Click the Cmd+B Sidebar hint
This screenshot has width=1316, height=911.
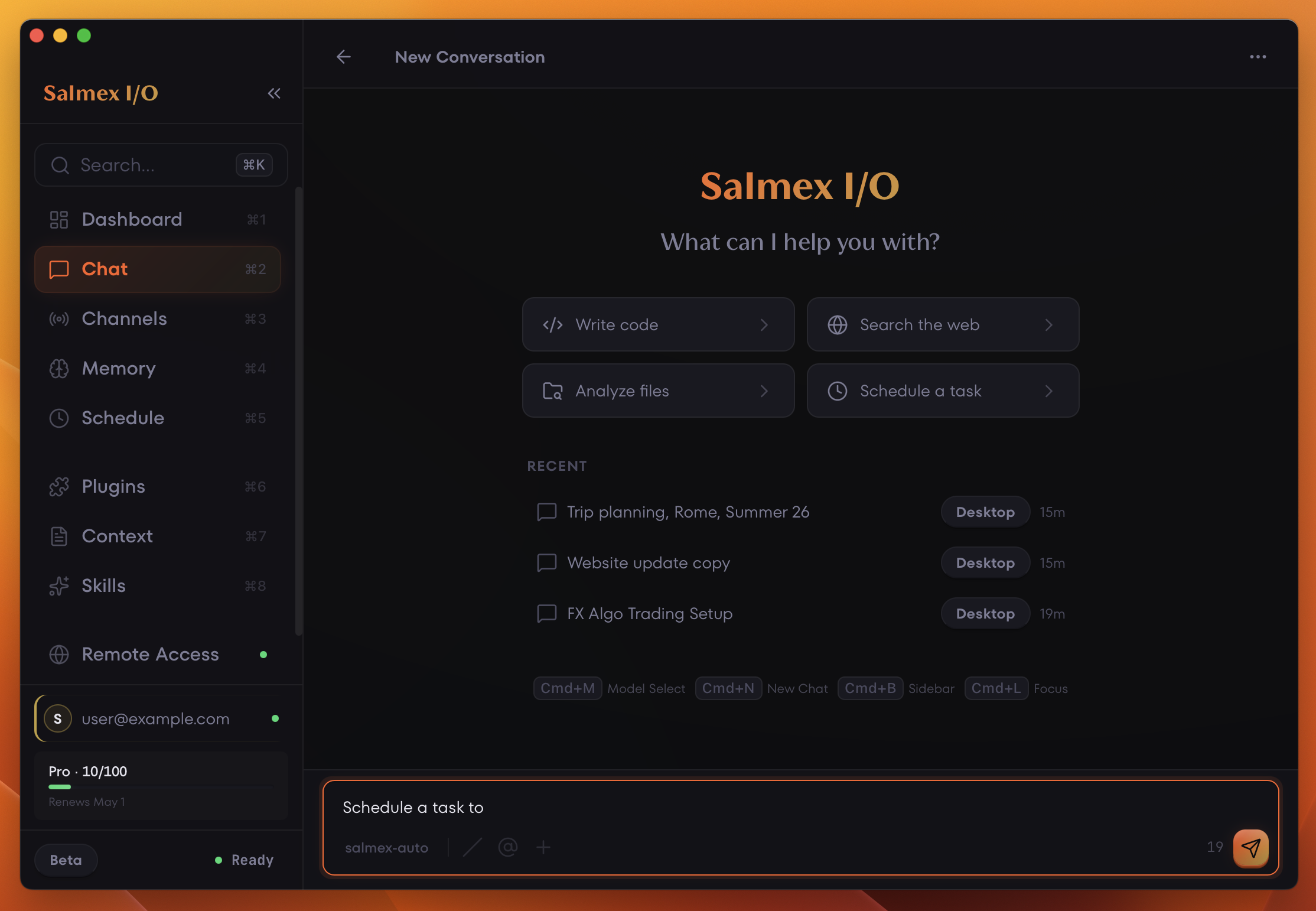896,688
